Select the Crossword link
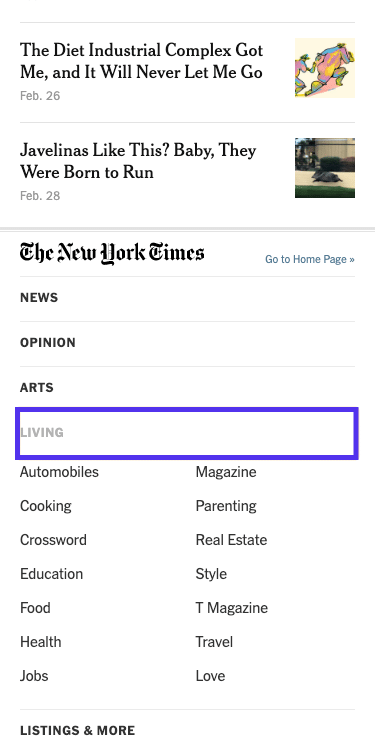The width and height of the screenshot is (375, 747). click(53, 540)
